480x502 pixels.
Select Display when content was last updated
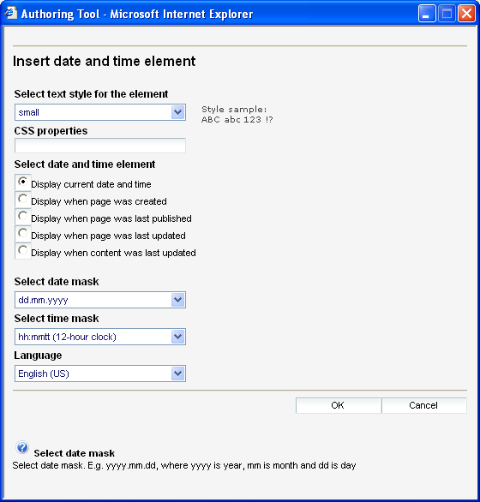coord(23,250)
